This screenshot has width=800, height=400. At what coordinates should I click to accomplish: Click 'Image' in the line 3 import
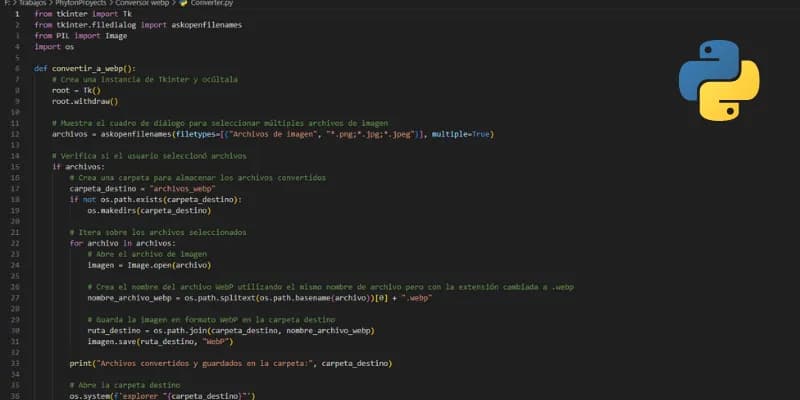coord(116,36)
